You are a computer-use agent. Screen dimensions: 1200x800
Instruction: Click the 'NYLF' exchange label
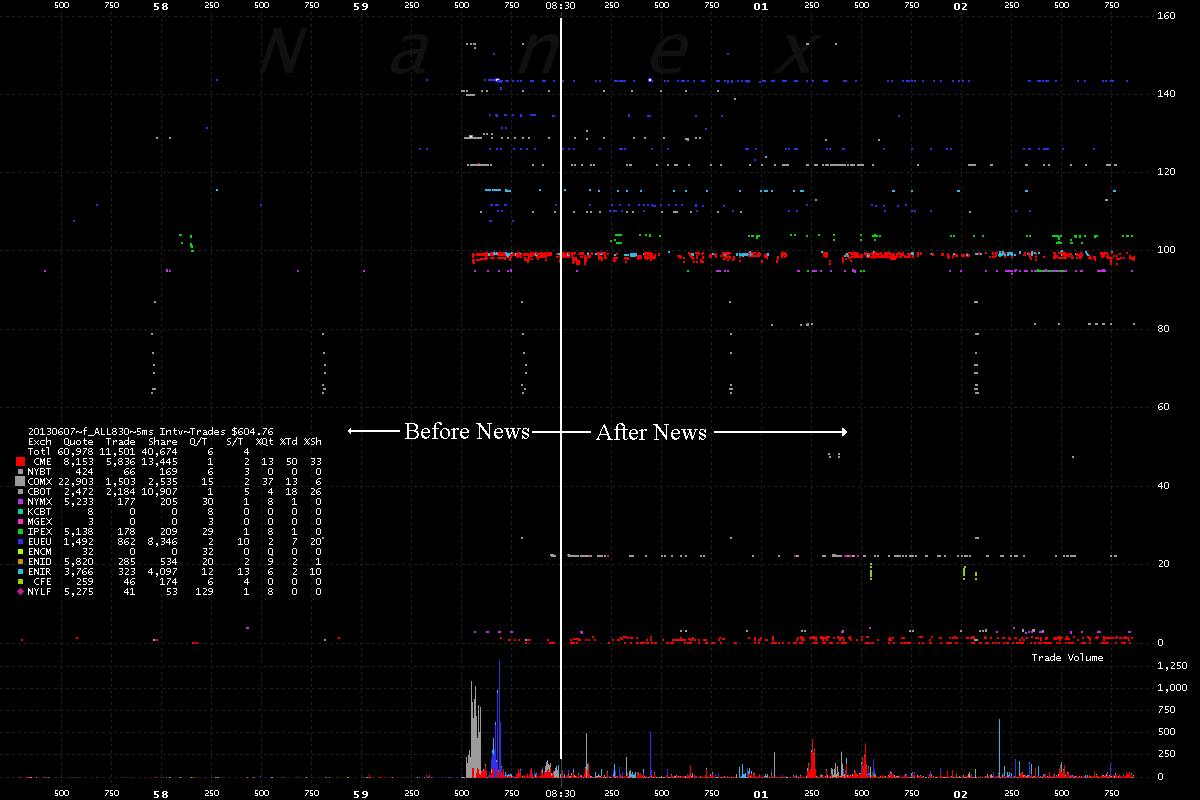(x=40, y=591)
